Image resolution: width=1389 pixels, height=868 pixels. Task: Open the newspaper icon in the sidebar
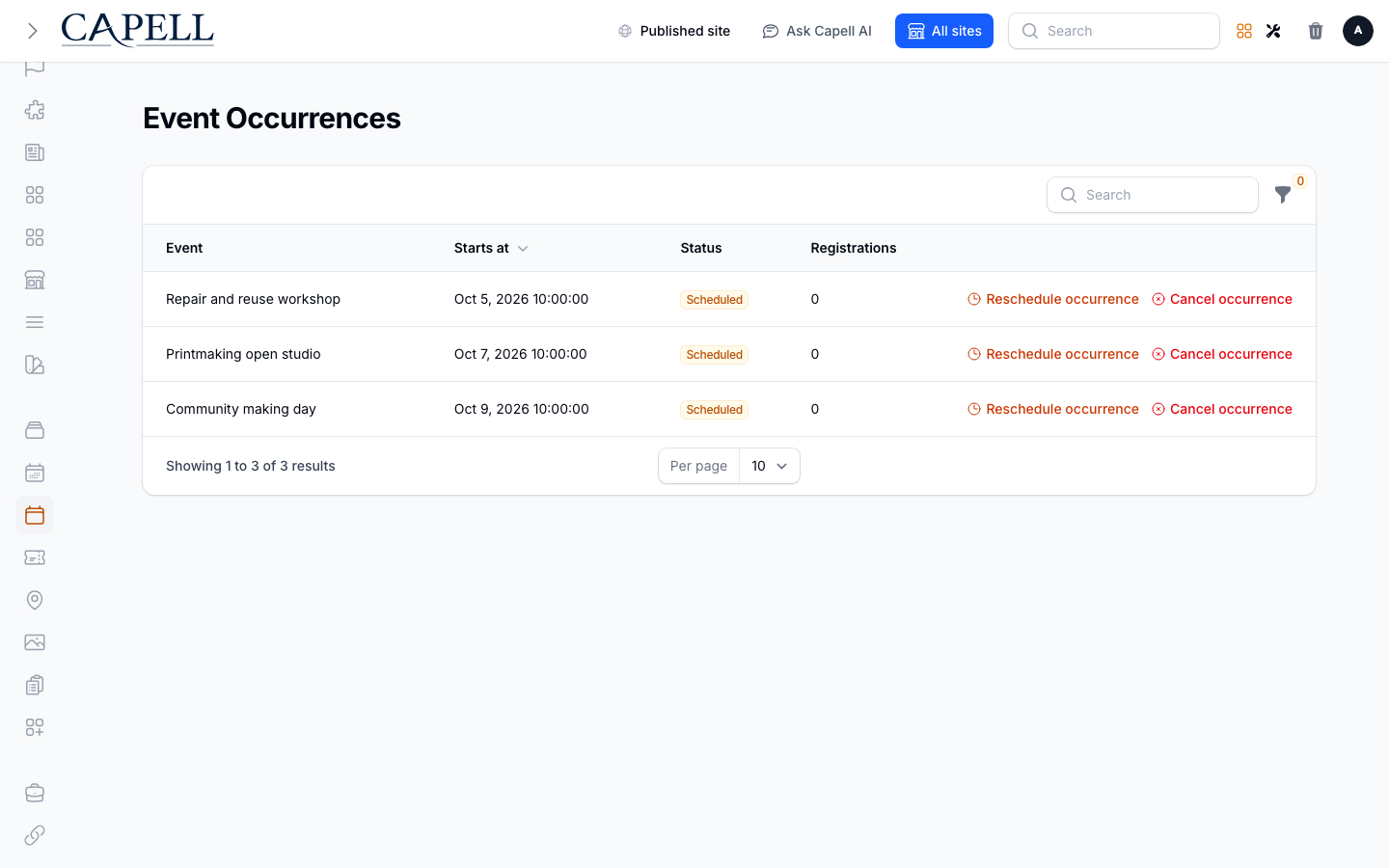(35, 152)
